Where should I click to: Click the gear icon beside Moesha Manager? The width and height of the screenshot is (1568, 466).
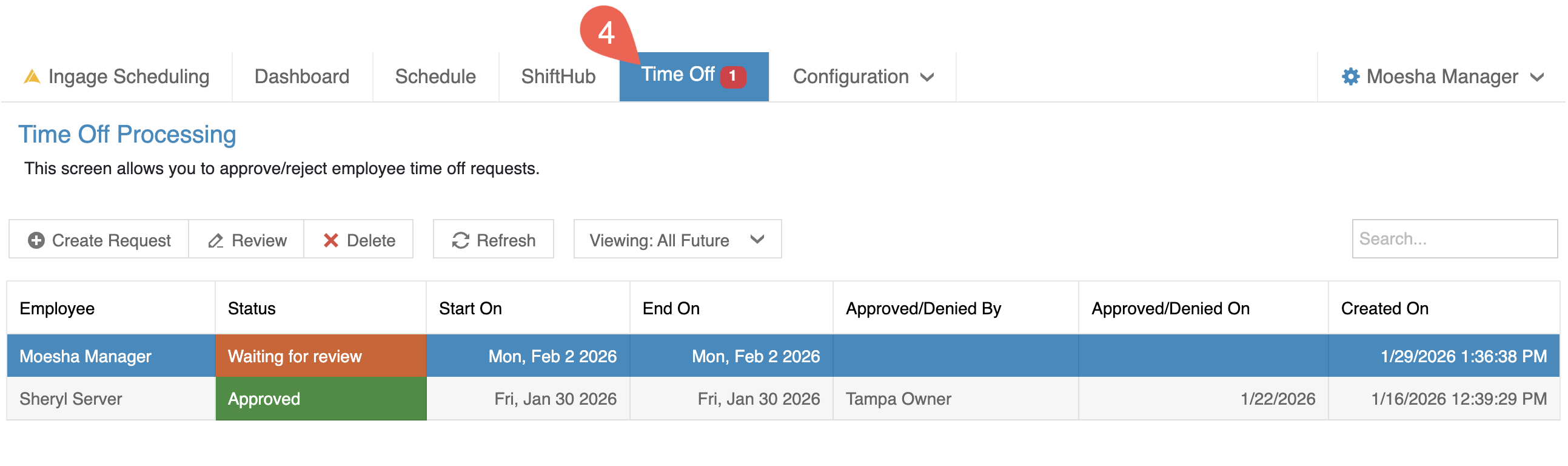1350,76
